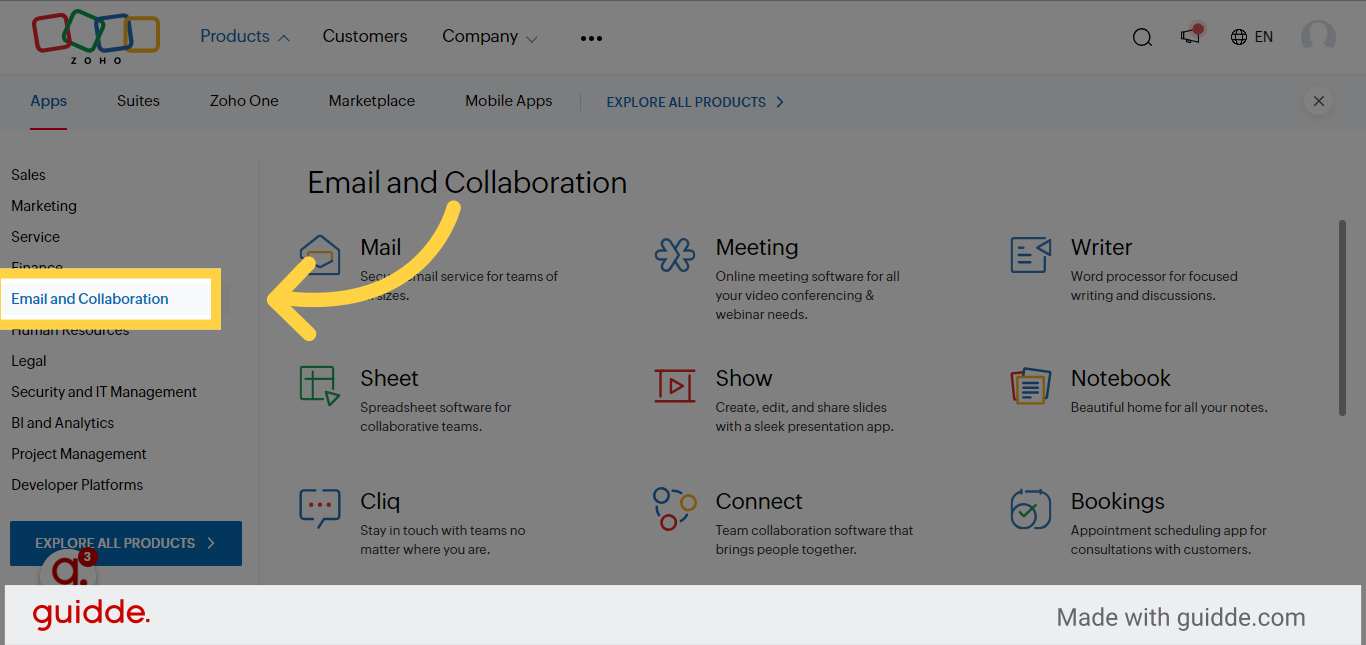The width and height of the screenshot is (1366, 645).
Task: Click the Mail envelope icon
Action: [320, 255]
